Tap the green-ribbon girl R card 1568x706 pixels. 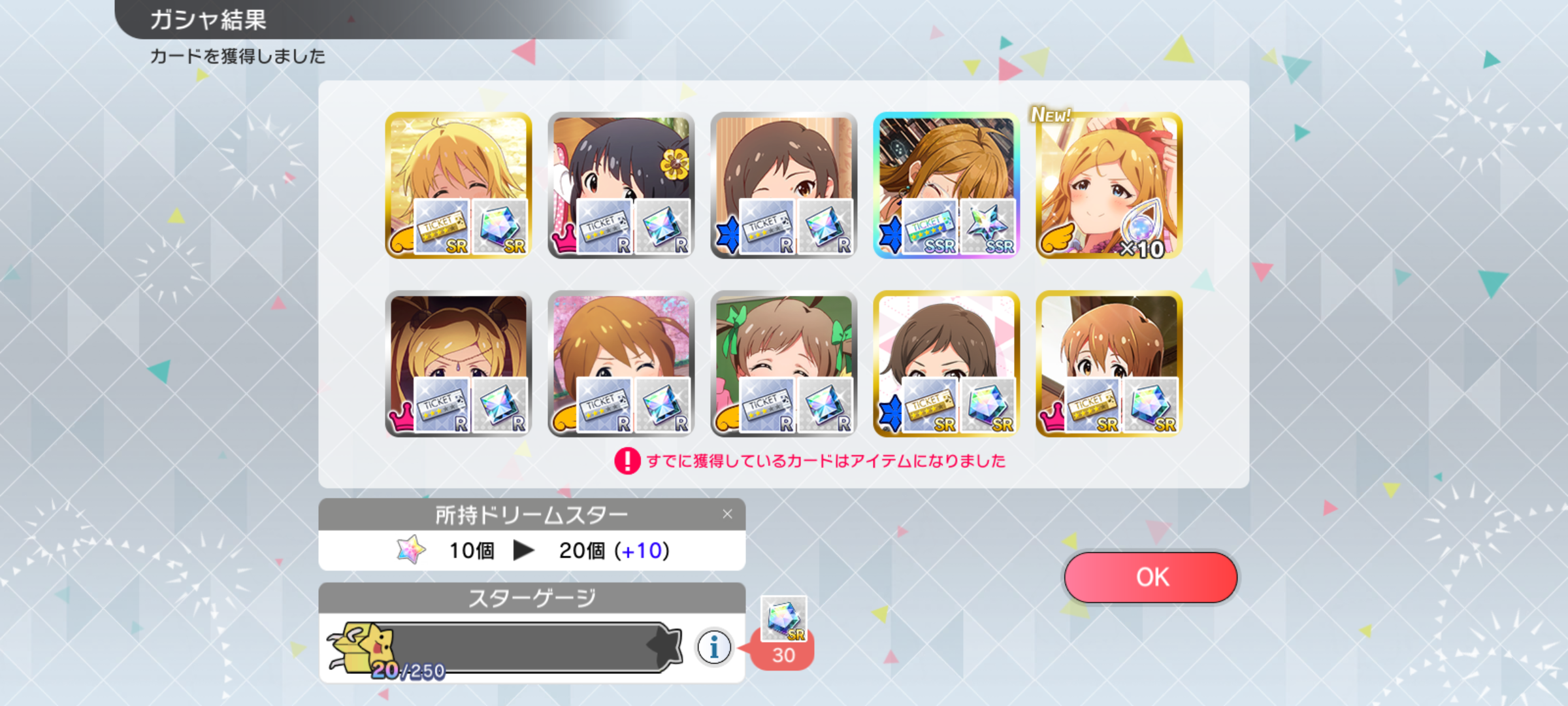point(783,363)
